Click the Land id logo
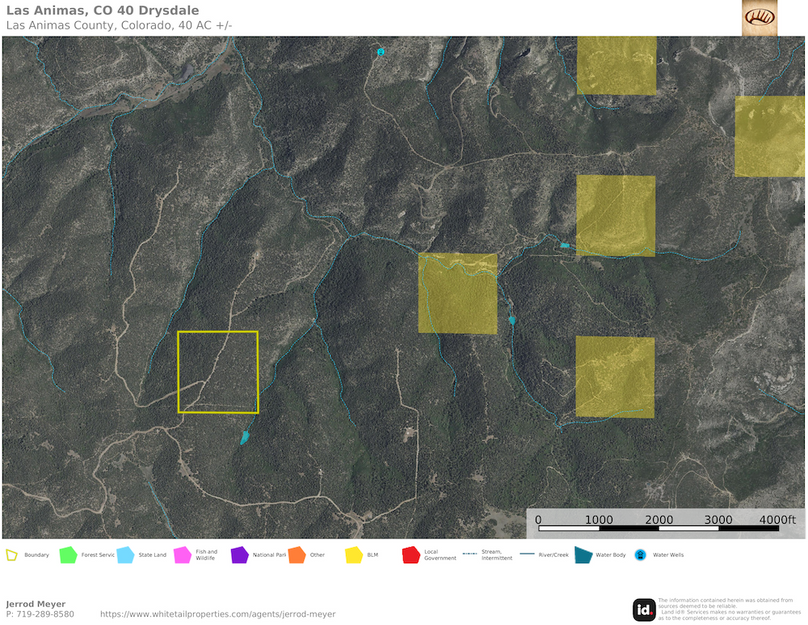Screen dimensions: 808x625 pyautogui.click(x=644, y=609)
